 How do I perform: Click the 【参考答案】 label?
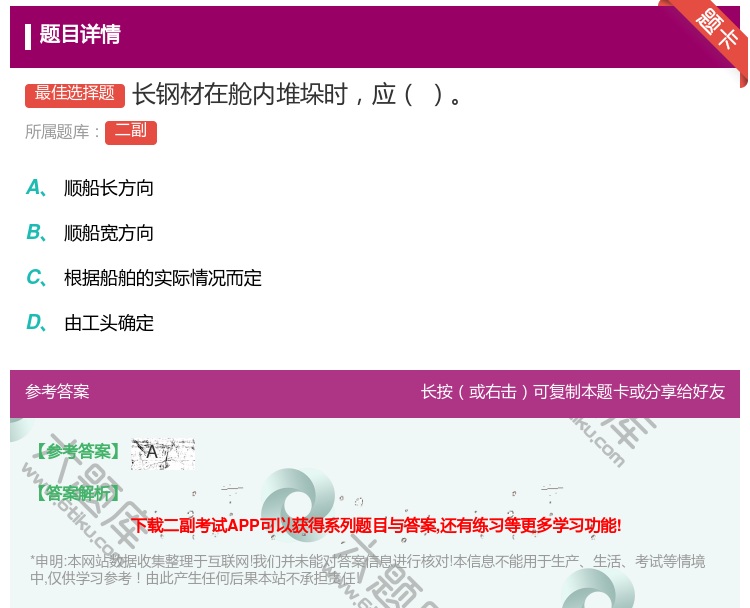[x=79, y=451]
